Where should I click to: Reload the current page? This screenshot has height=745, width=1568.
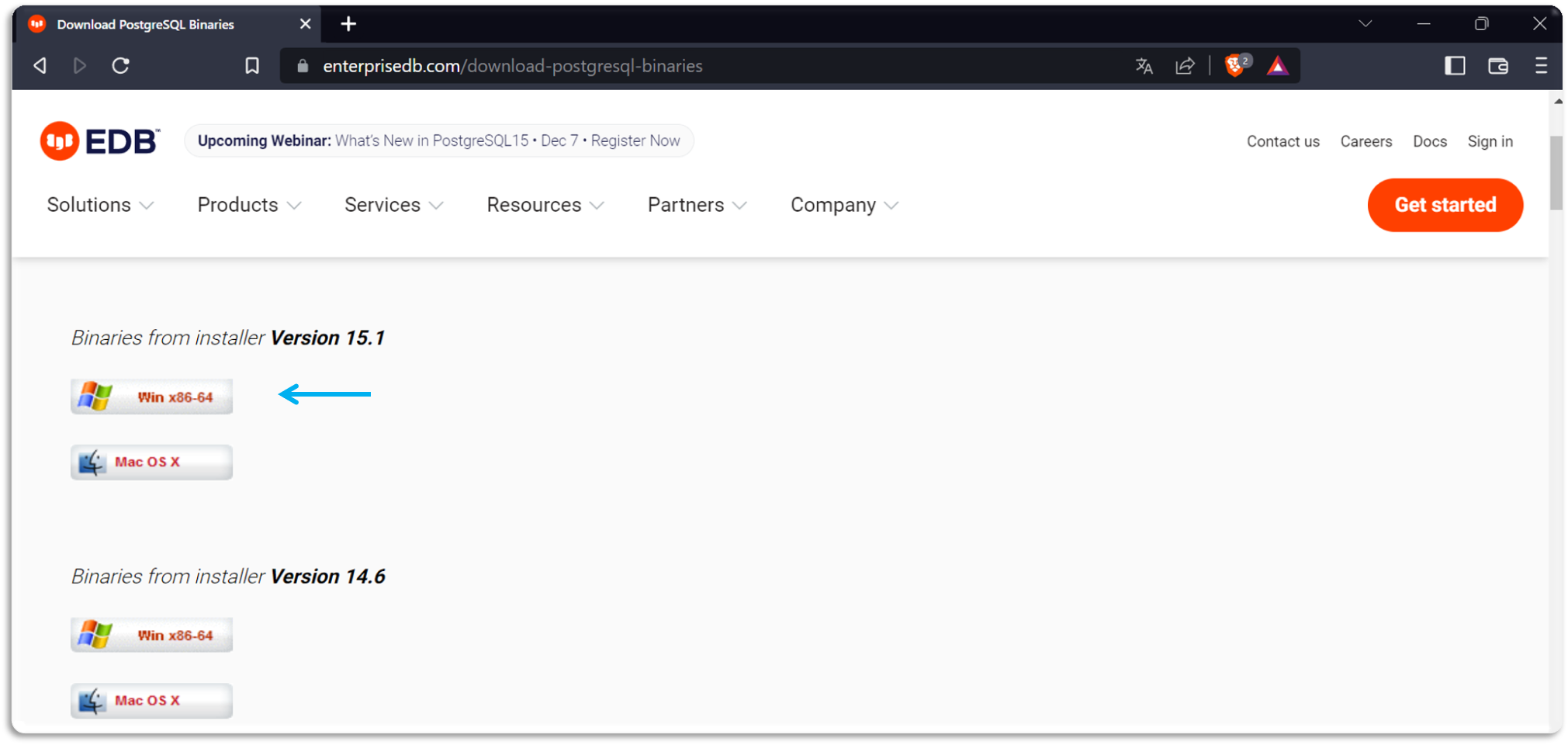click(x=120, y=66)
